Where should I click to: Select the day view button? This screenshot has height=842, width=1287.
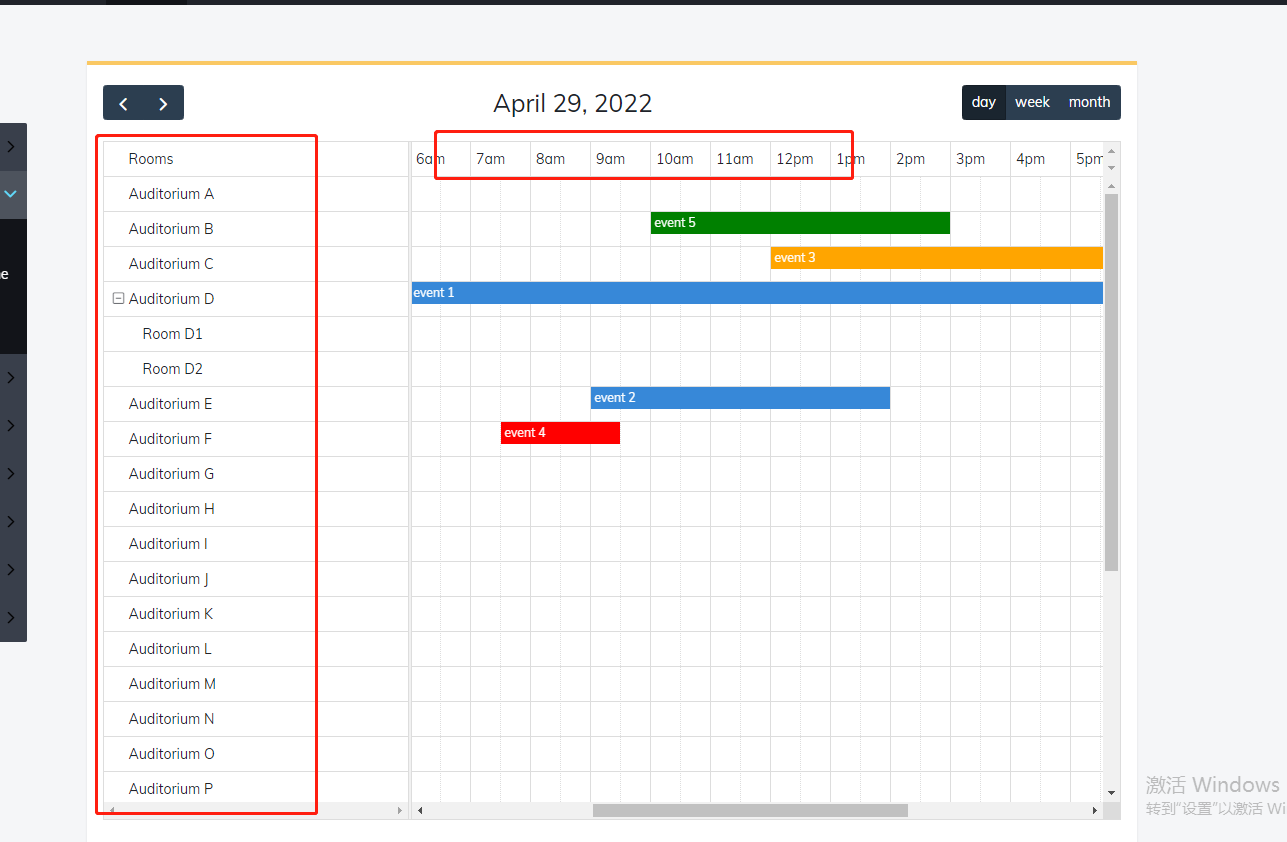click(x=983, y=101)
